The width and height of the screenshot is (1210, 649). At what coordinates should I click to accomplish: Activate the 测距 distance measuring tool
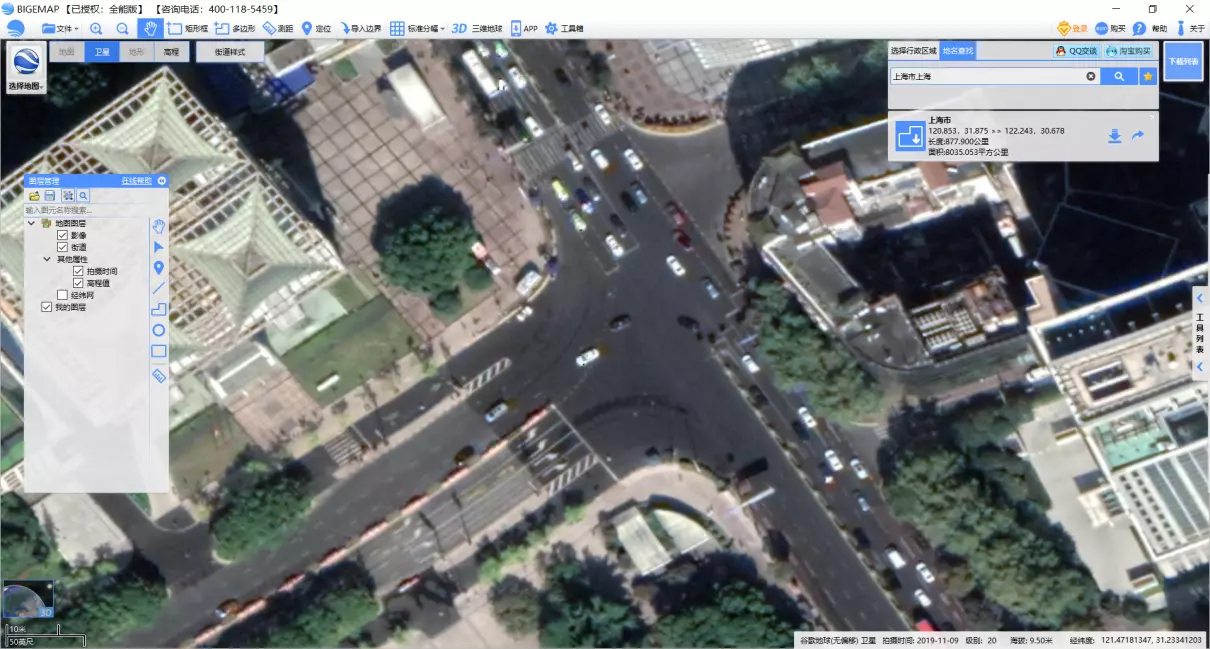278,29
